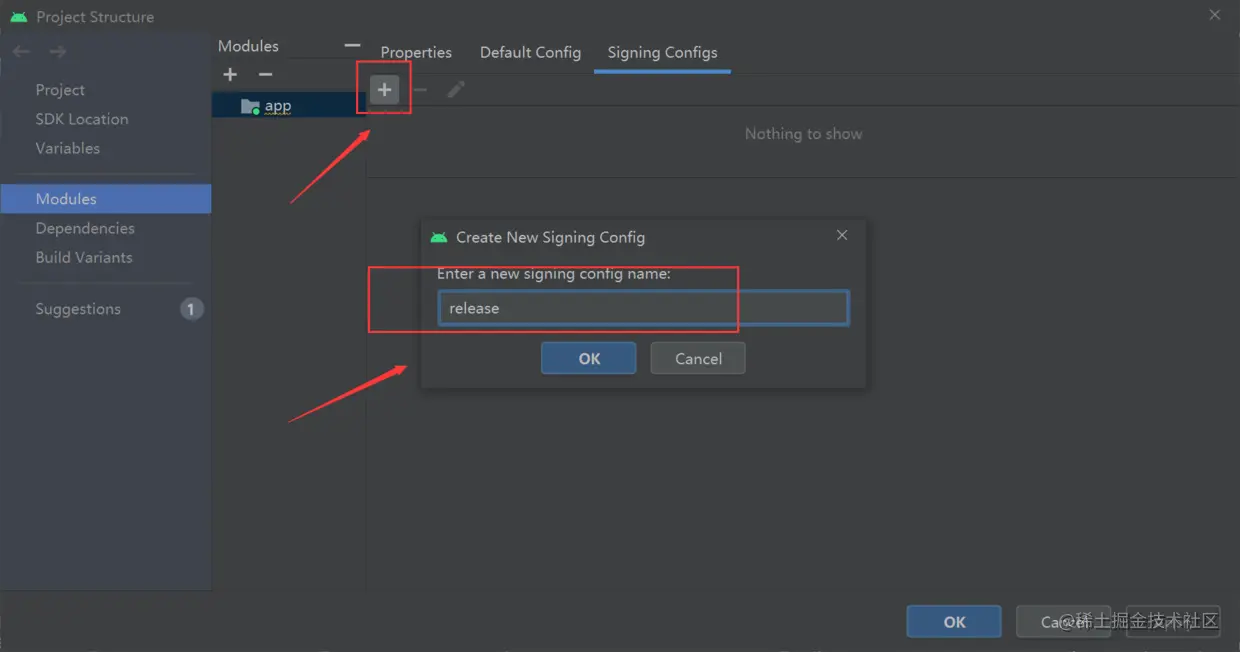
Task: Click the dialog title Android icon
Action: 438,237
